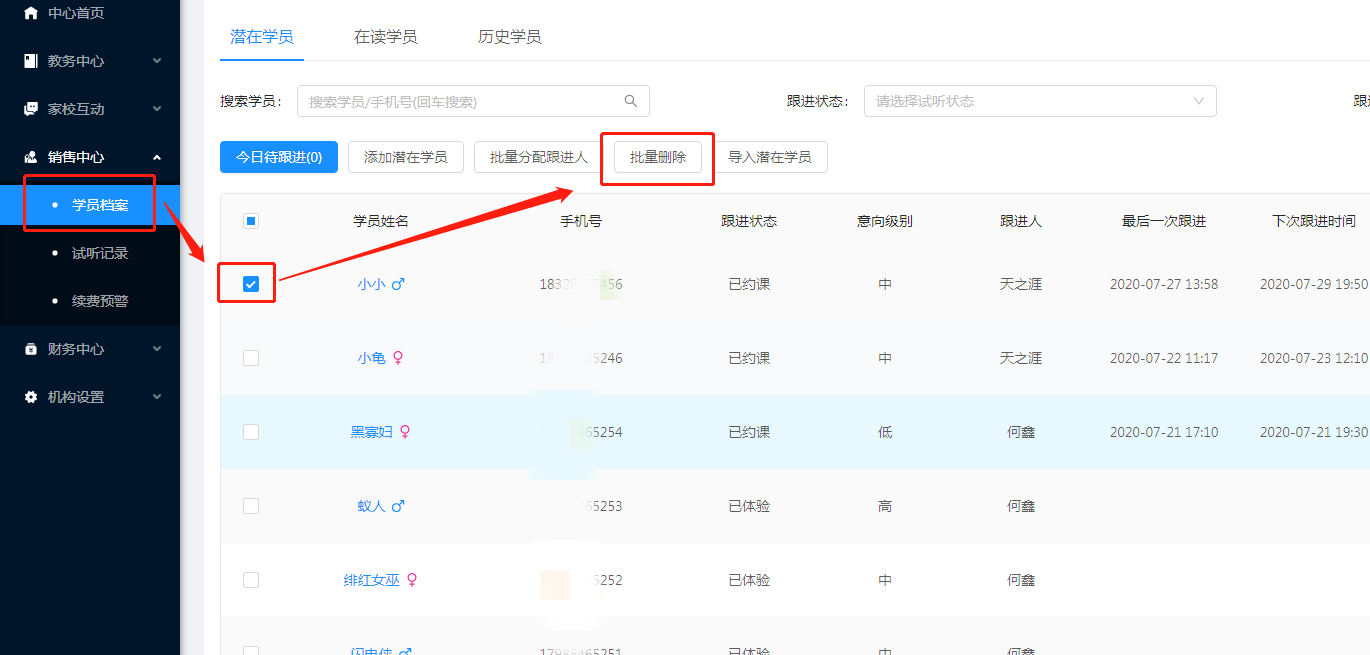Tick the checkbox for student 小龟

(251, 358)
